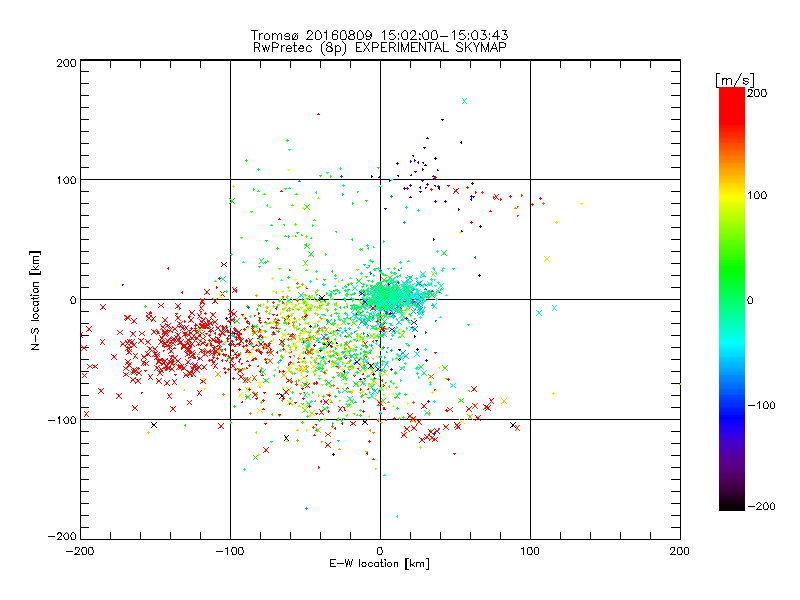Click the yellow band of the colorbar

[x=732, y=196]
